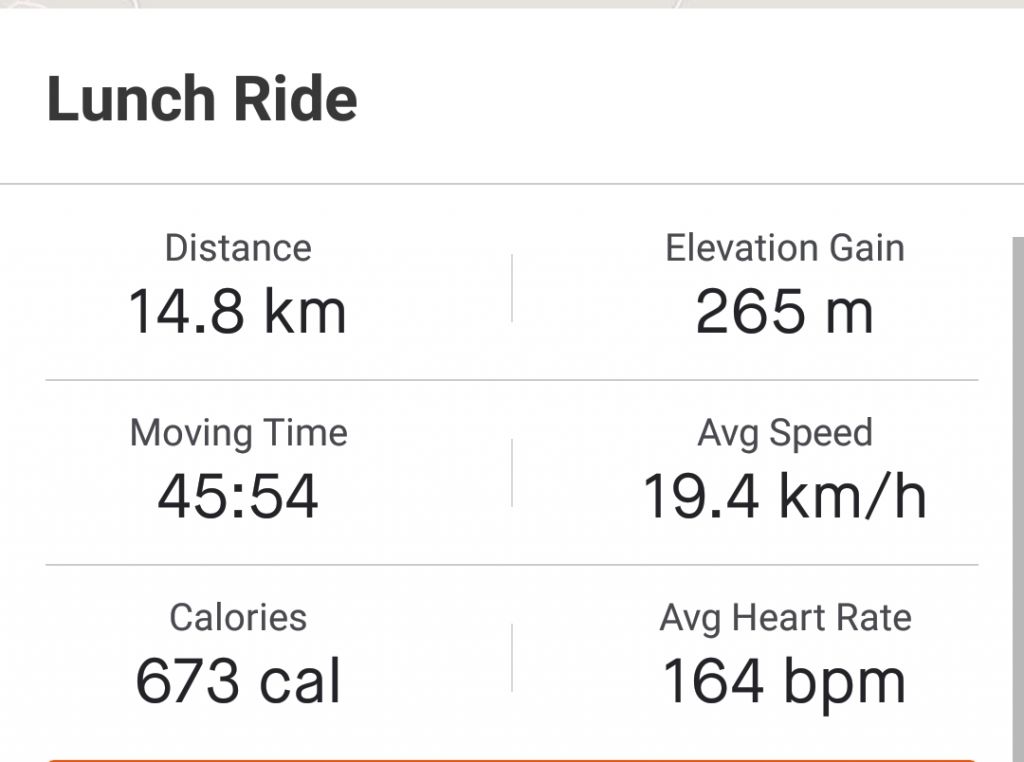Select the 19.4 km/h speed value
This screenshot has width=1024, height=762.
[785, 497]
